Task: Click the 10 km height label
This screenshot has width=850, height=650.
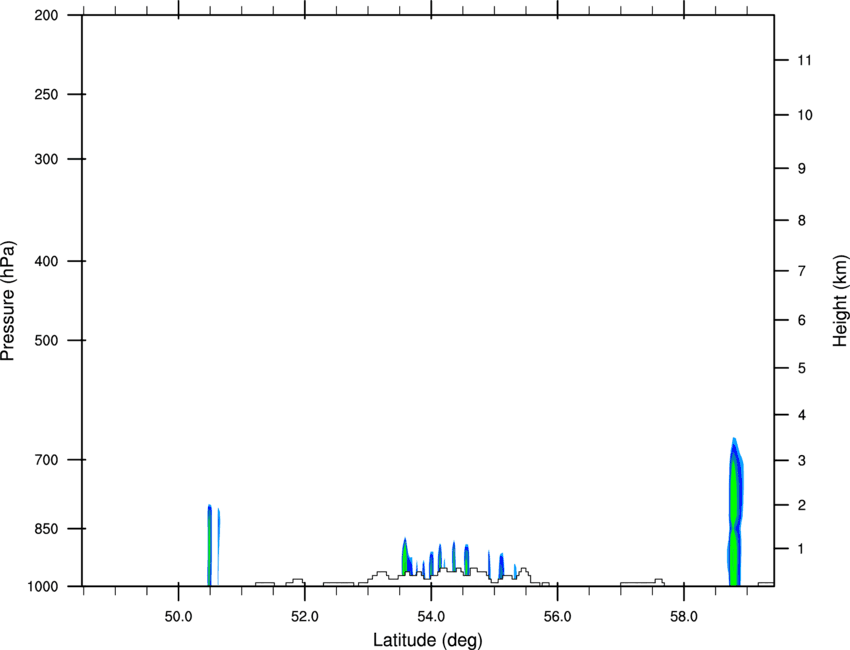Action: tap(805, 115)
